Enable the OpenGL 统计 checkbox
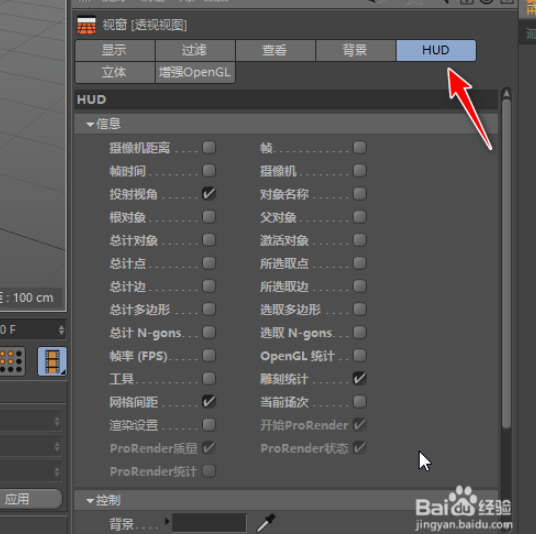 (360, 356)
